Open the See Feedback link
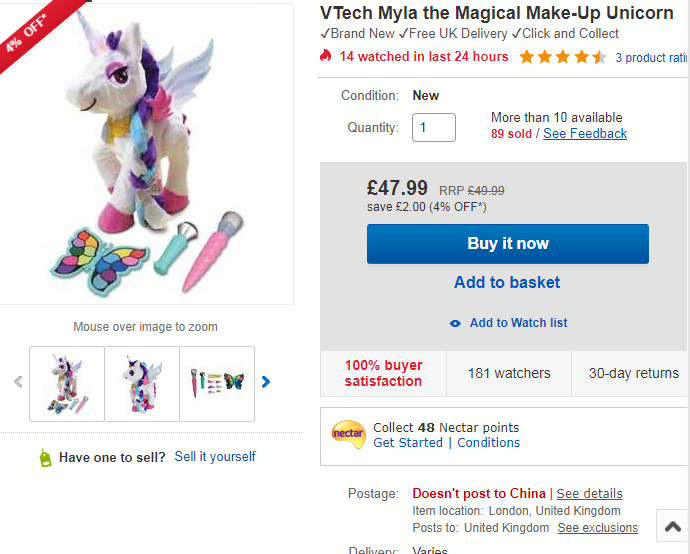The height and width of the screenshot is (554, 690). 585,134
